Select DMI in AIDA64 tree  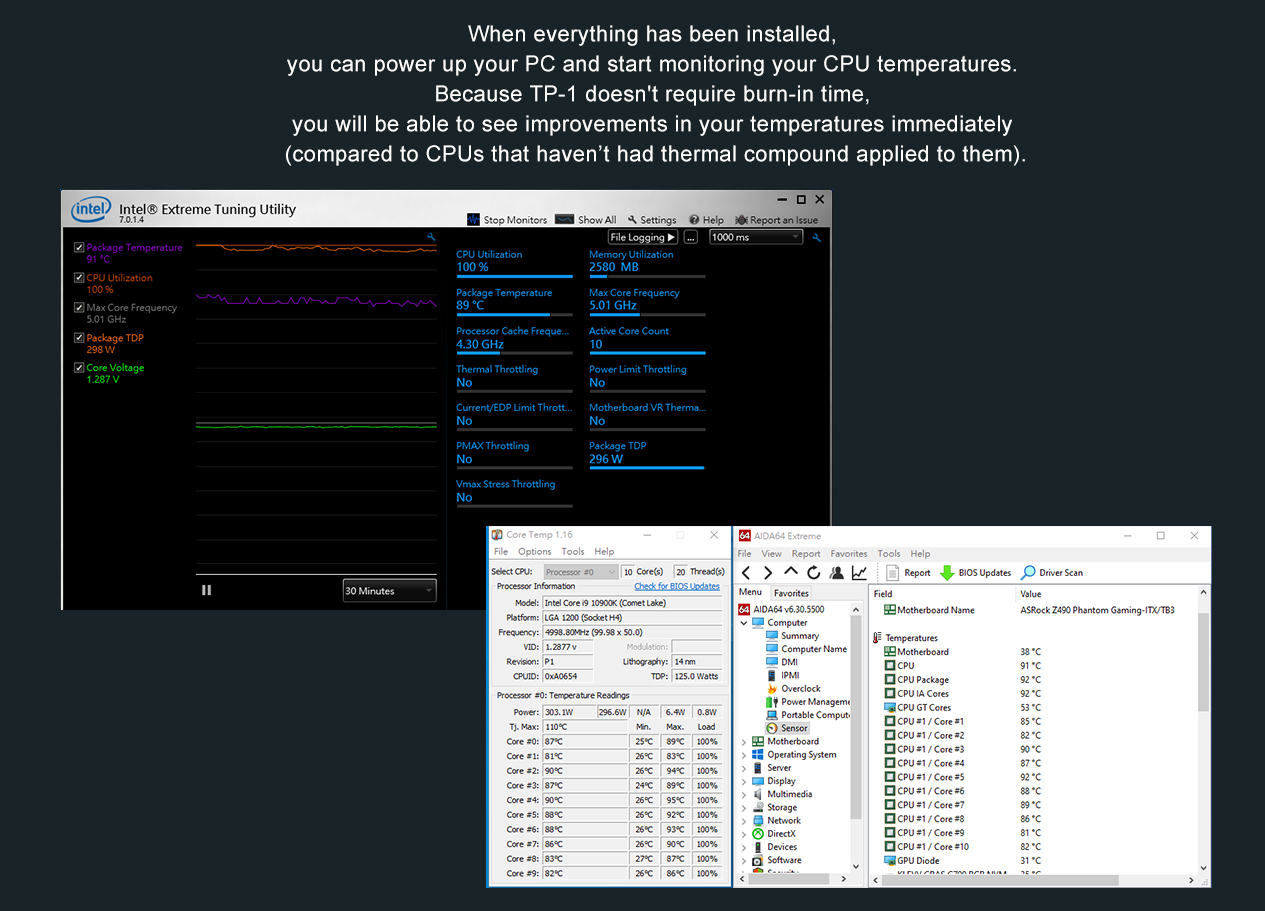pyautogui.click(x=781, y=662)
